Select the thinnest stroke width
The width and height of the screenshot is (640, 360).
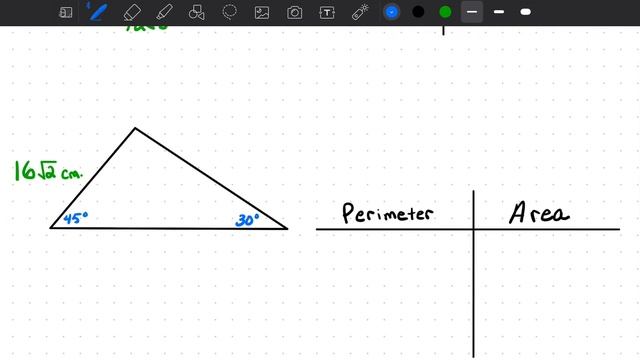click(x=472, y=12)
